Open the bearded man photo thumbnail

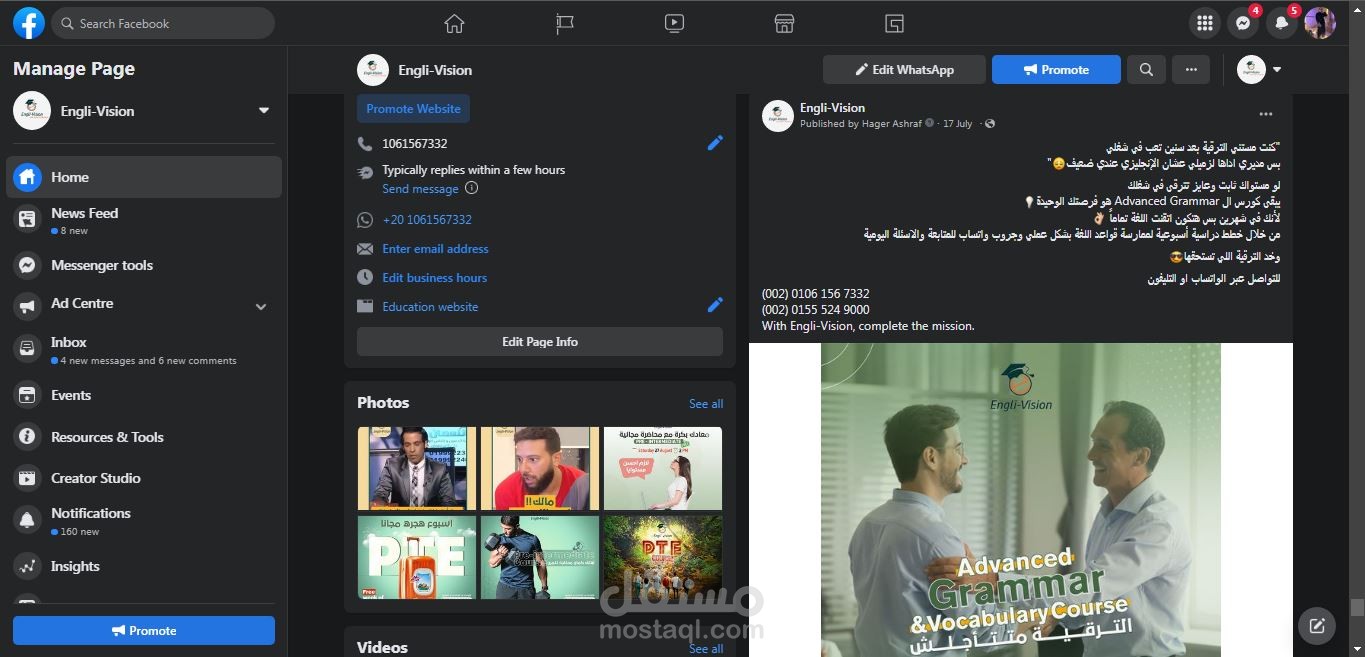tap(540, 468)
